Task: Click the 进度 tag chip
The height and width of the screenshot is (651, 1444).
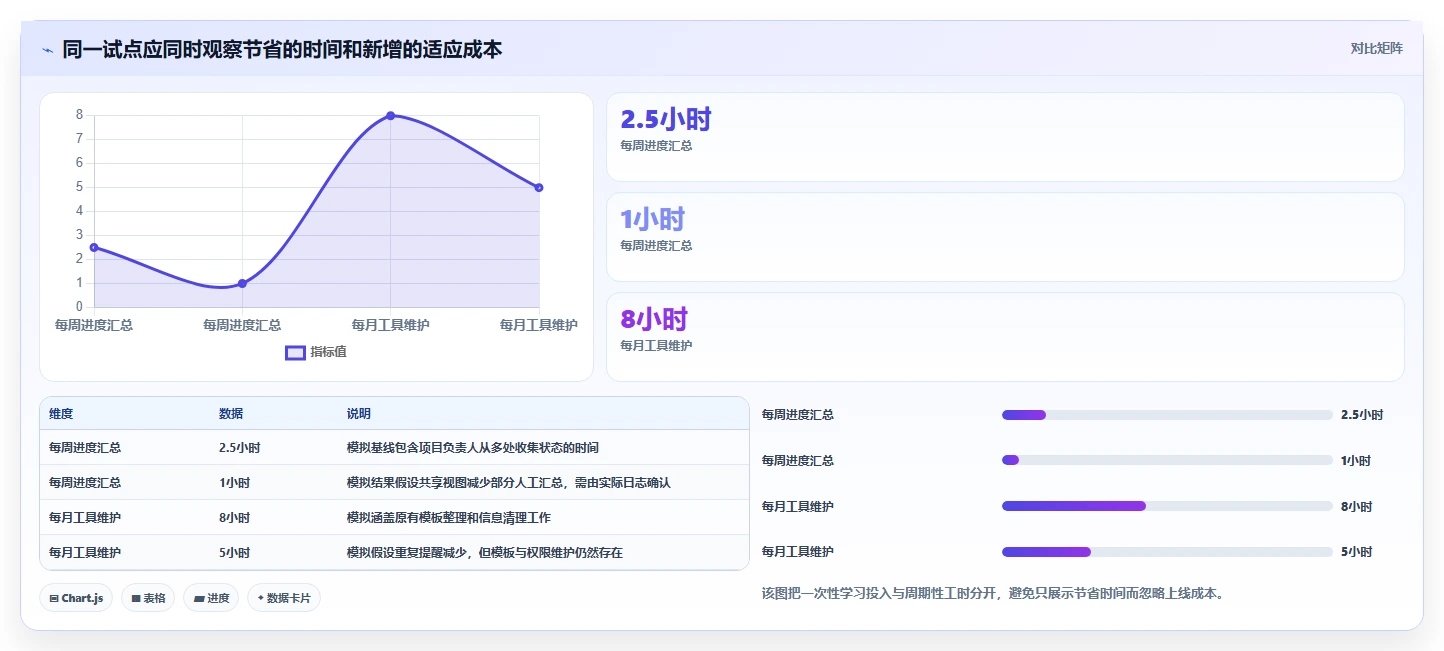Action: 211,598
